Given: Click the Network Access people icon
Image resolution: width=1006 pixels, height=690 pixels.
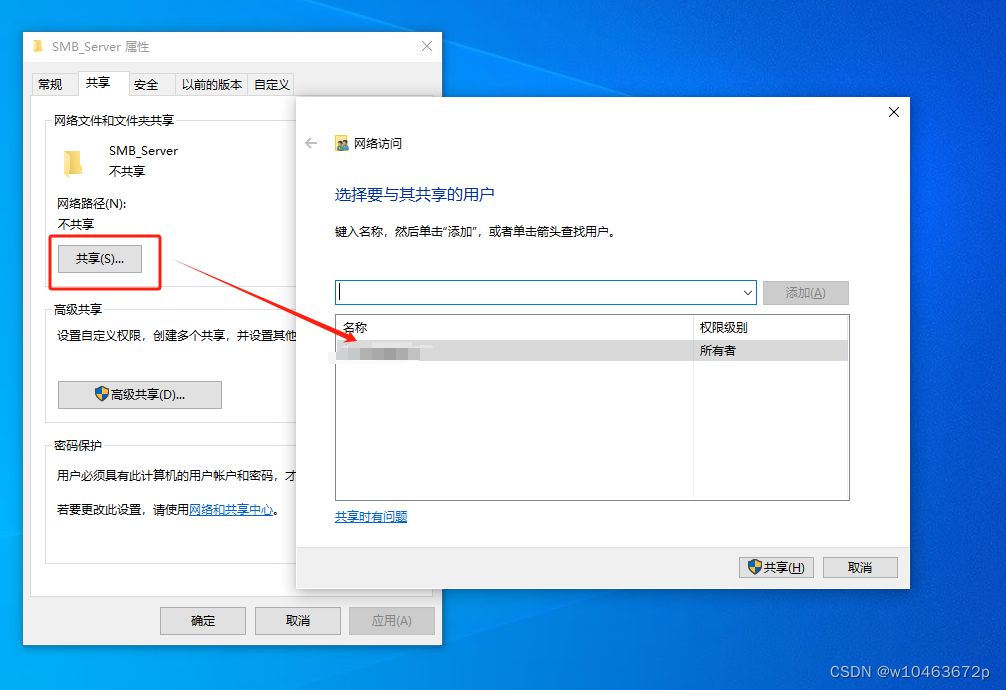Looking at the screenshot, I should tap(341, 143).
